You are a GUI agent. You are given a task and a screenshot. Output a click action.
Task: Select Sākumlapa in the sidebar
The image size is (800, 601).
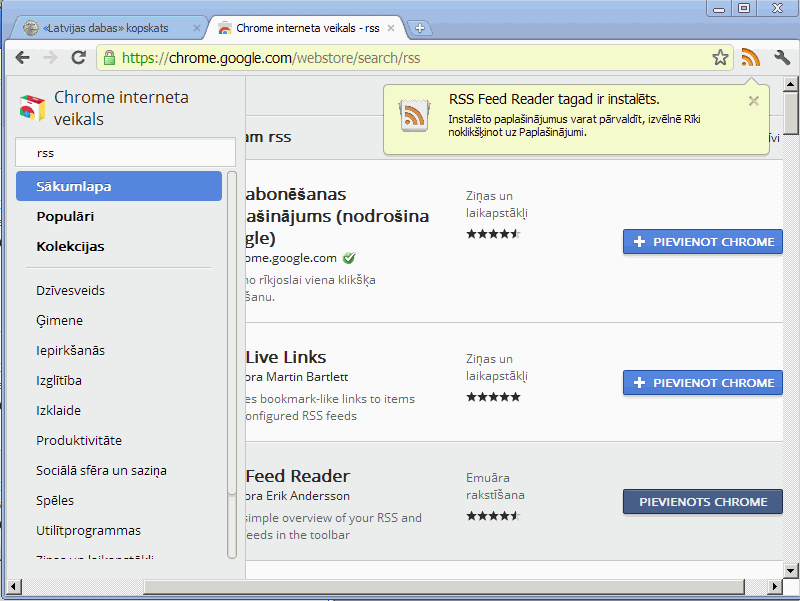(x=119, y=186)
